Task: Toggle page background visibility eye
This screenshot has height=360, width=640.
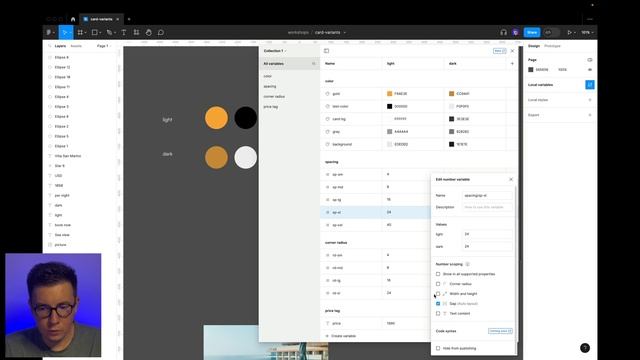Action: (590, 70)
